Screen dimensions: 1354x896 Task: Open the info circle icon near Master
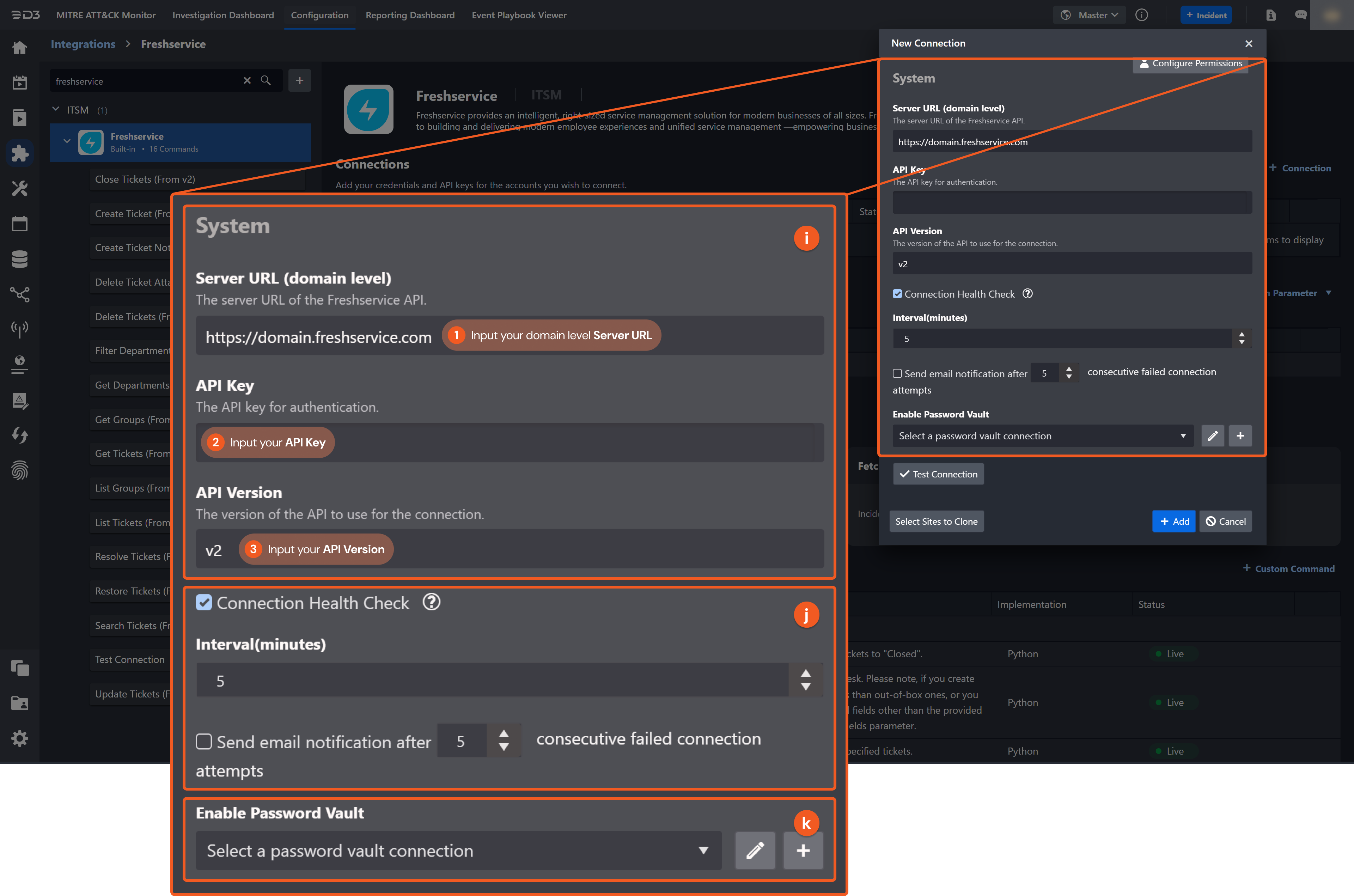[1142, 15]
